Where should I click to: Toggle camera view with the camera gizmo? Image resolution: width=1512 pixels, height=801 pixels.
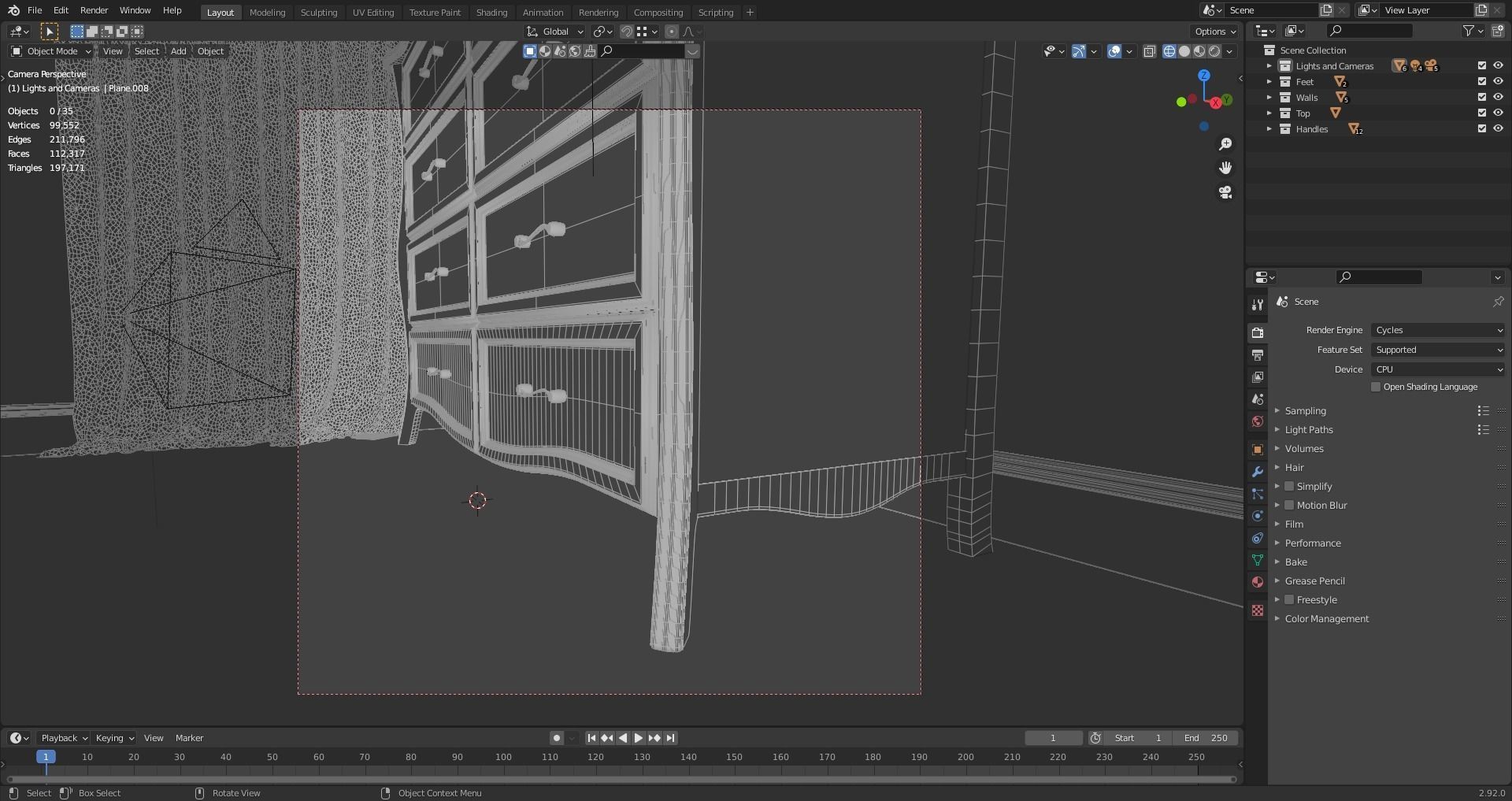[x=1225, y=192]
